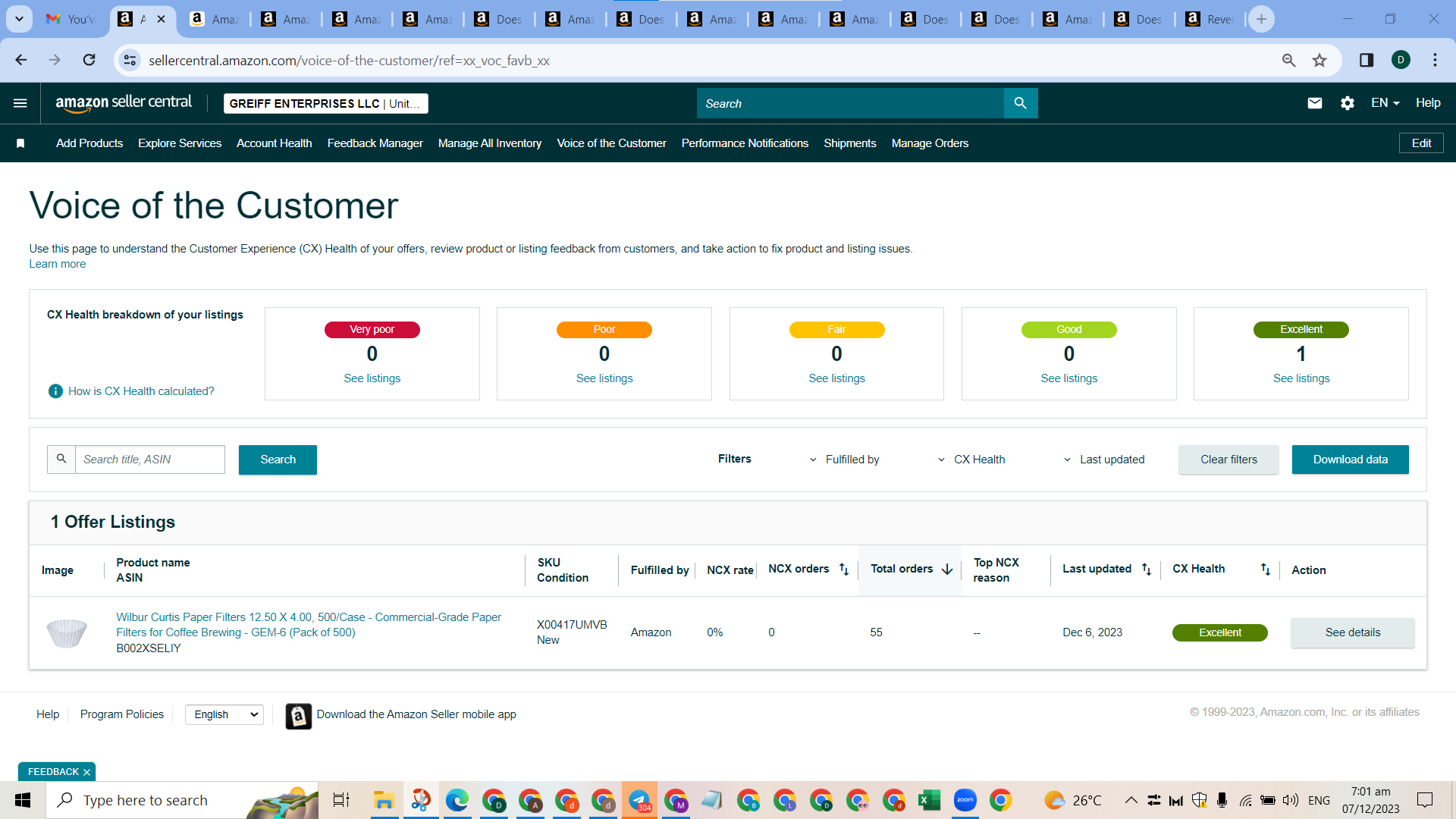Sort by Total orders down arrow
The height and width of the screenshot is (819, 1456).
pos(947,570)
